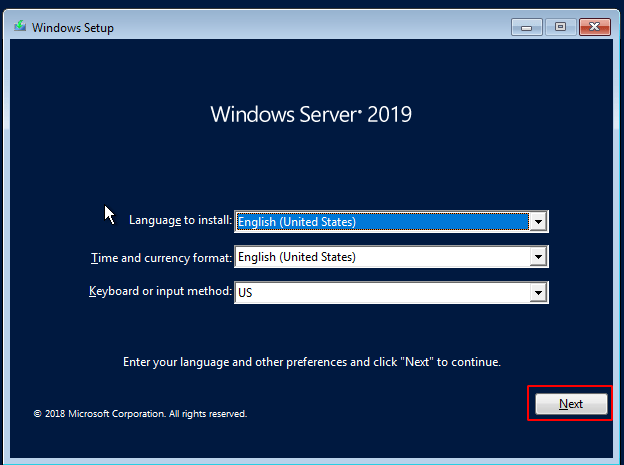Click the "Keyboard or input method" label

pyautogui.click(x=160, y=291)
